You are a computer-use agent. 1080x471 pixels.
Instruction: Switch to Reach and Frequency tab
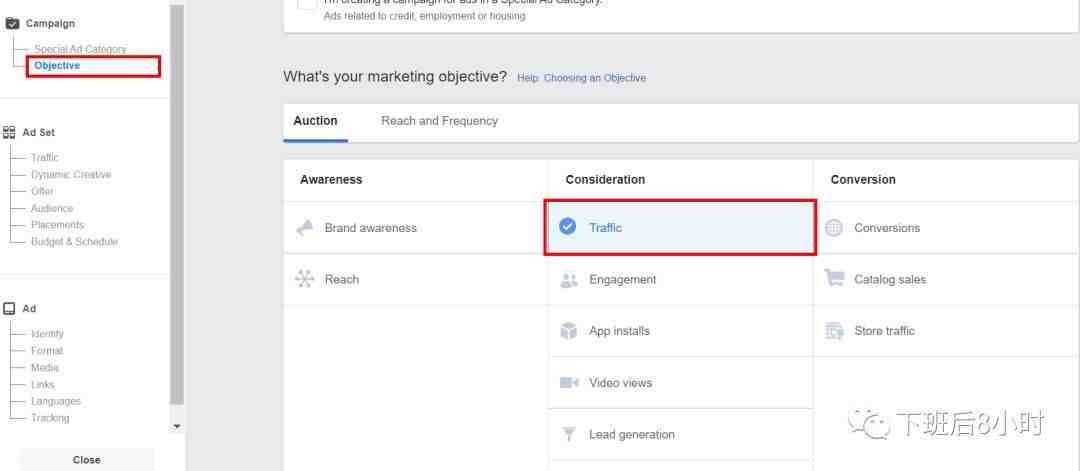tap(439, 121)
